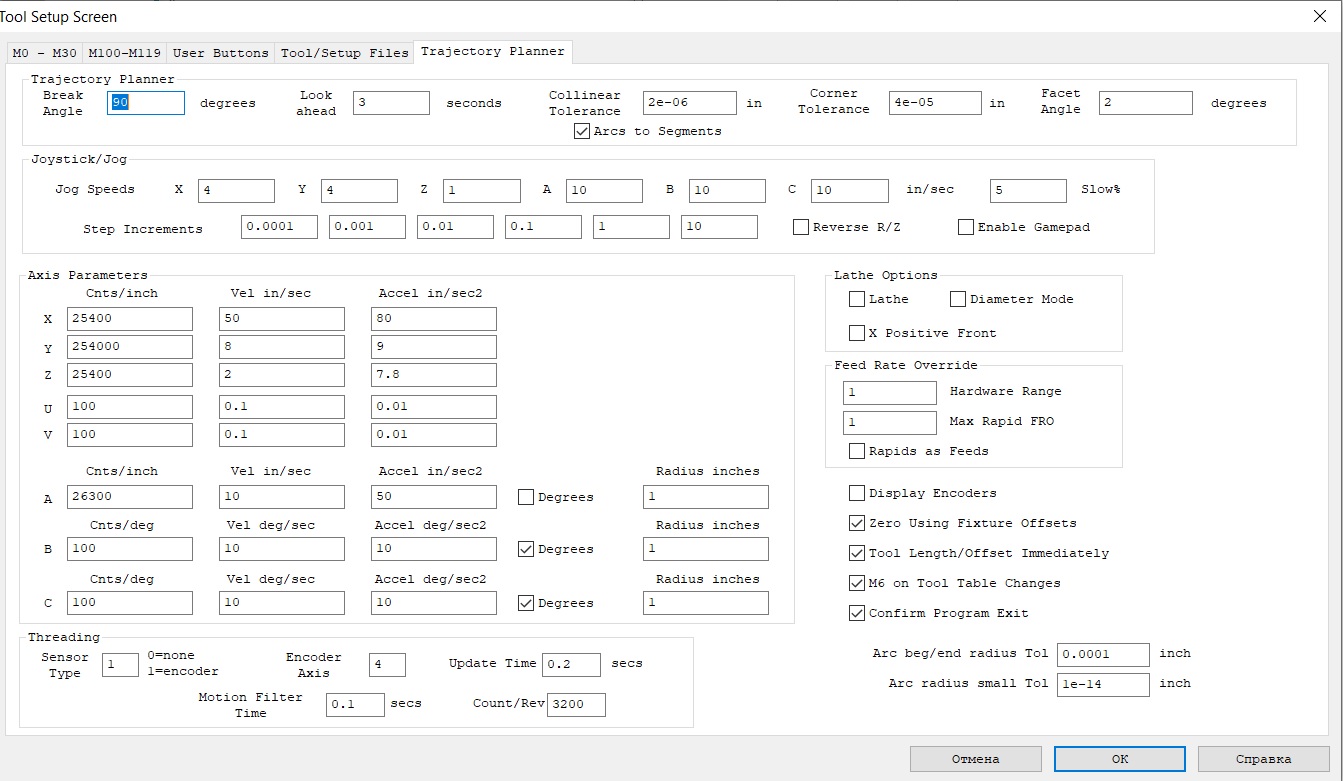Open help with the Справка button
This screenshot has width=1343, height=781.
tap(1263, 759)
